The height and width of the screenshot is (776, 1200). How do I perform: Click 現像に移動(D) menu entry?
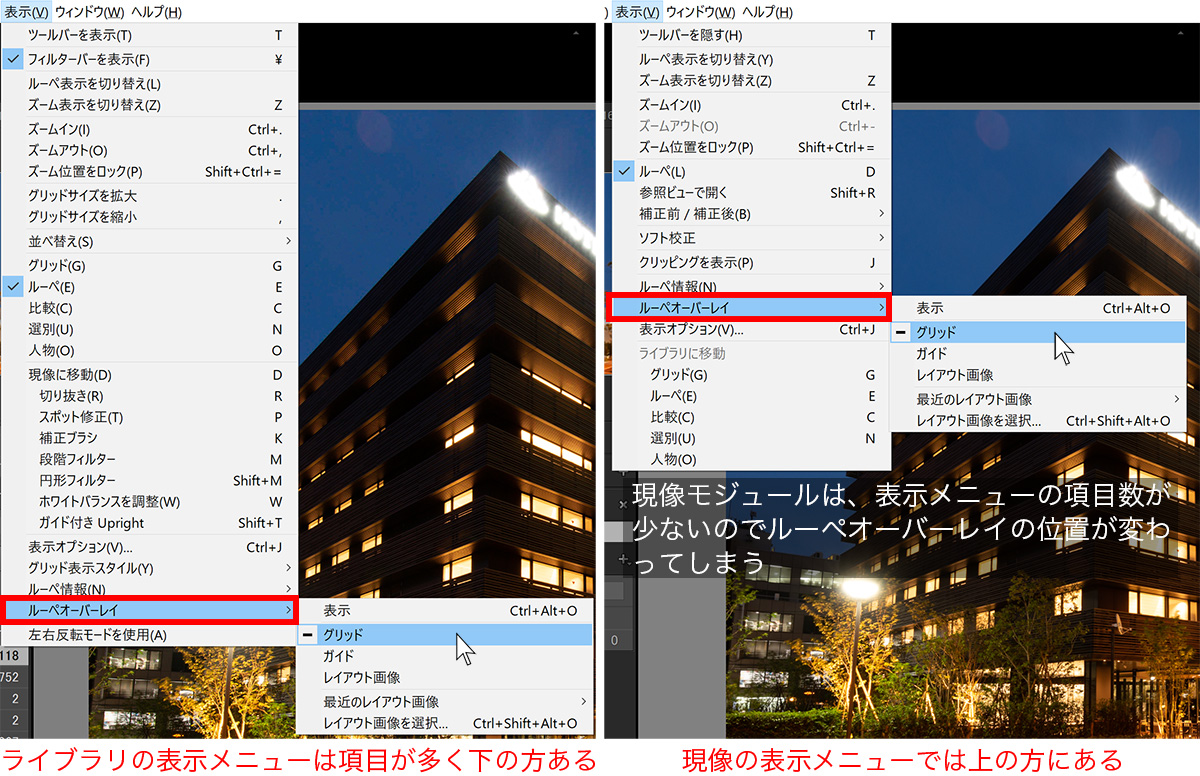70,375
